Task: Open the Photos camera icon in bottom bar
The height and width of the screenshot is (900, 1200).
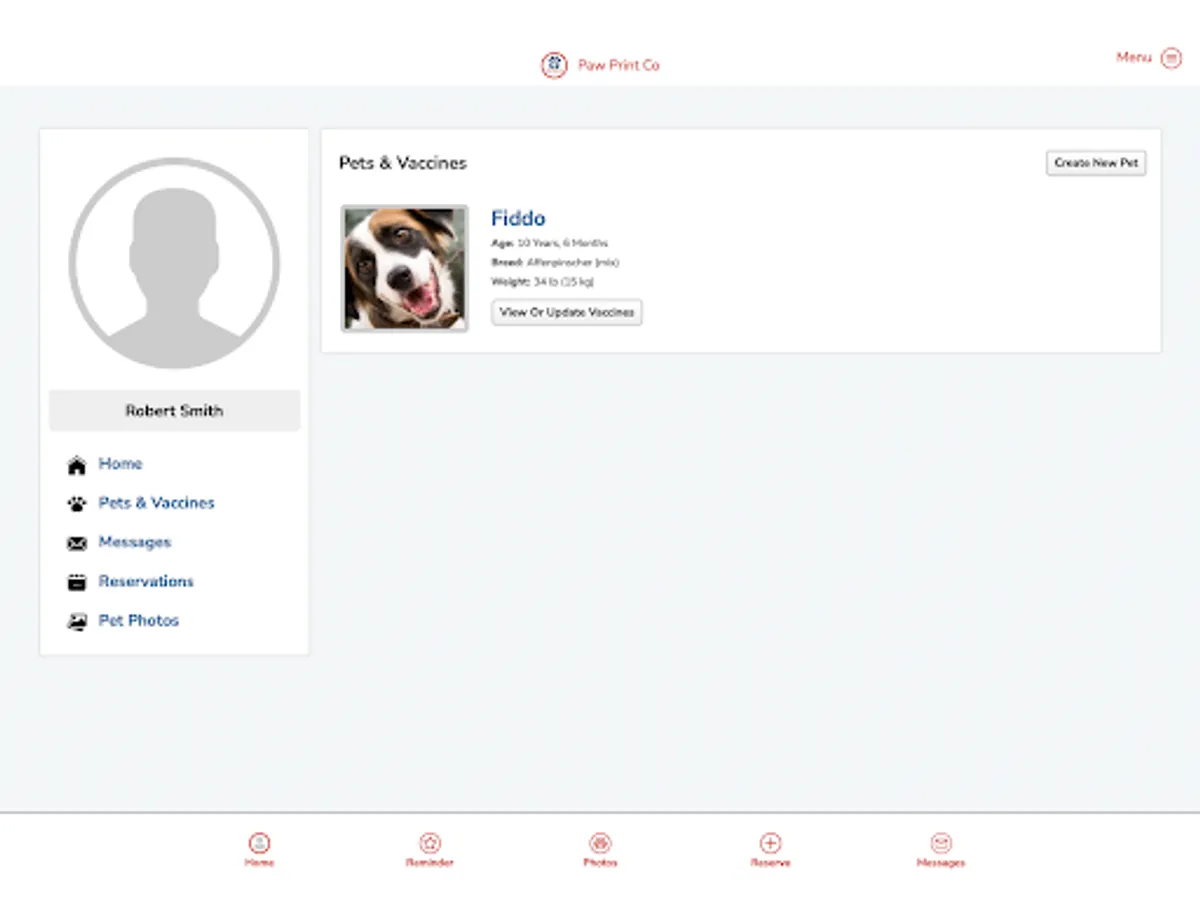Action: [600, 845]
